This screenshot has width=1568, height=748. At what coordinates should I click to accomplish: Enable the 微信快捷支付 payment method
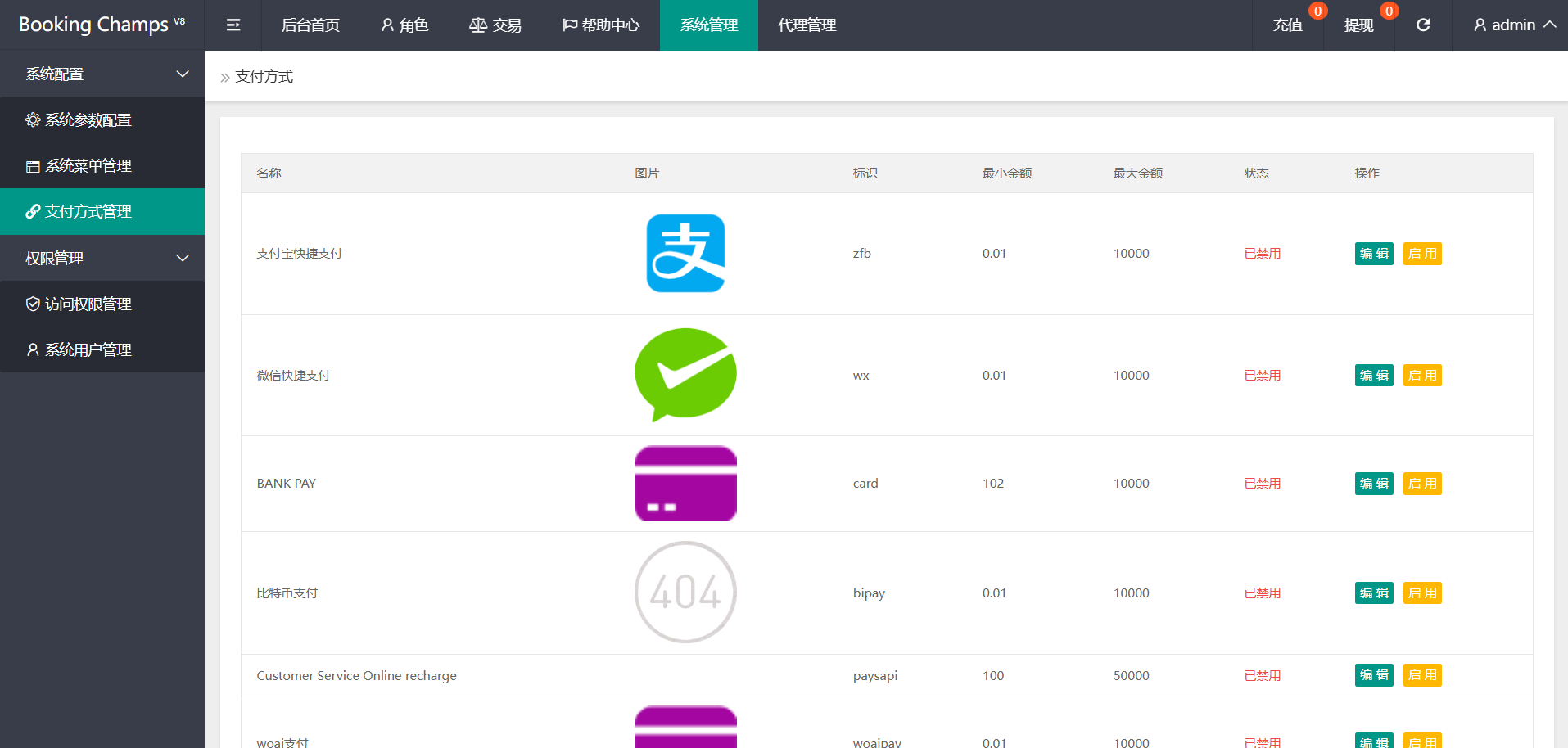point(1422,376)
